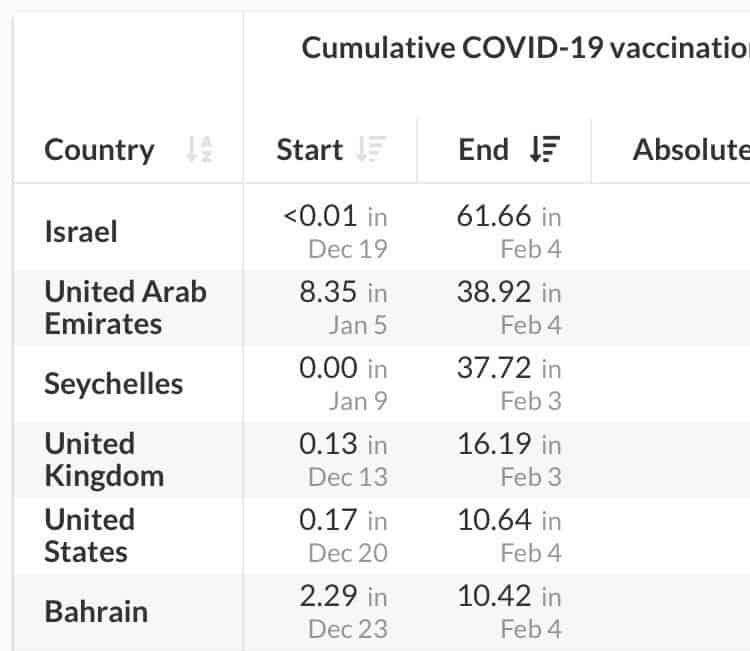This screenshot has width=750, height=651.
Task: Select the Israel row
Action: click(382, 232)
